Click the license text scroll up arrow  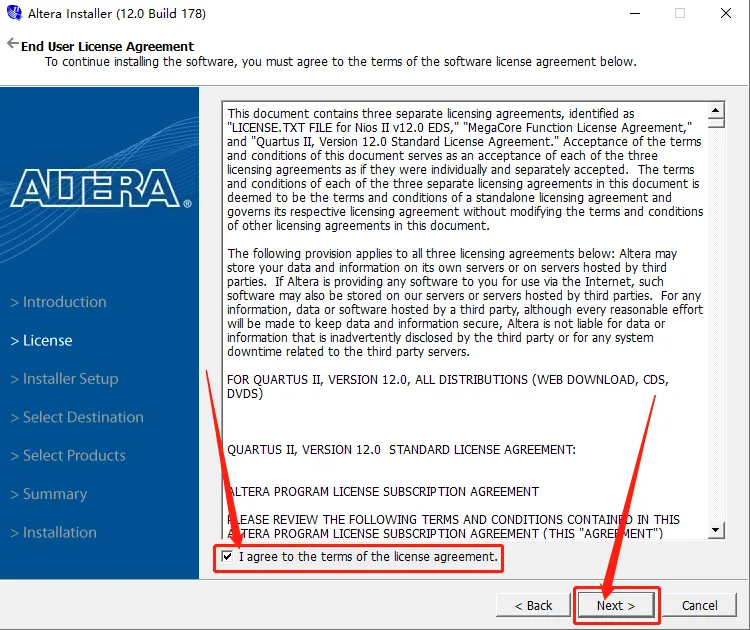tap(716, 111)
